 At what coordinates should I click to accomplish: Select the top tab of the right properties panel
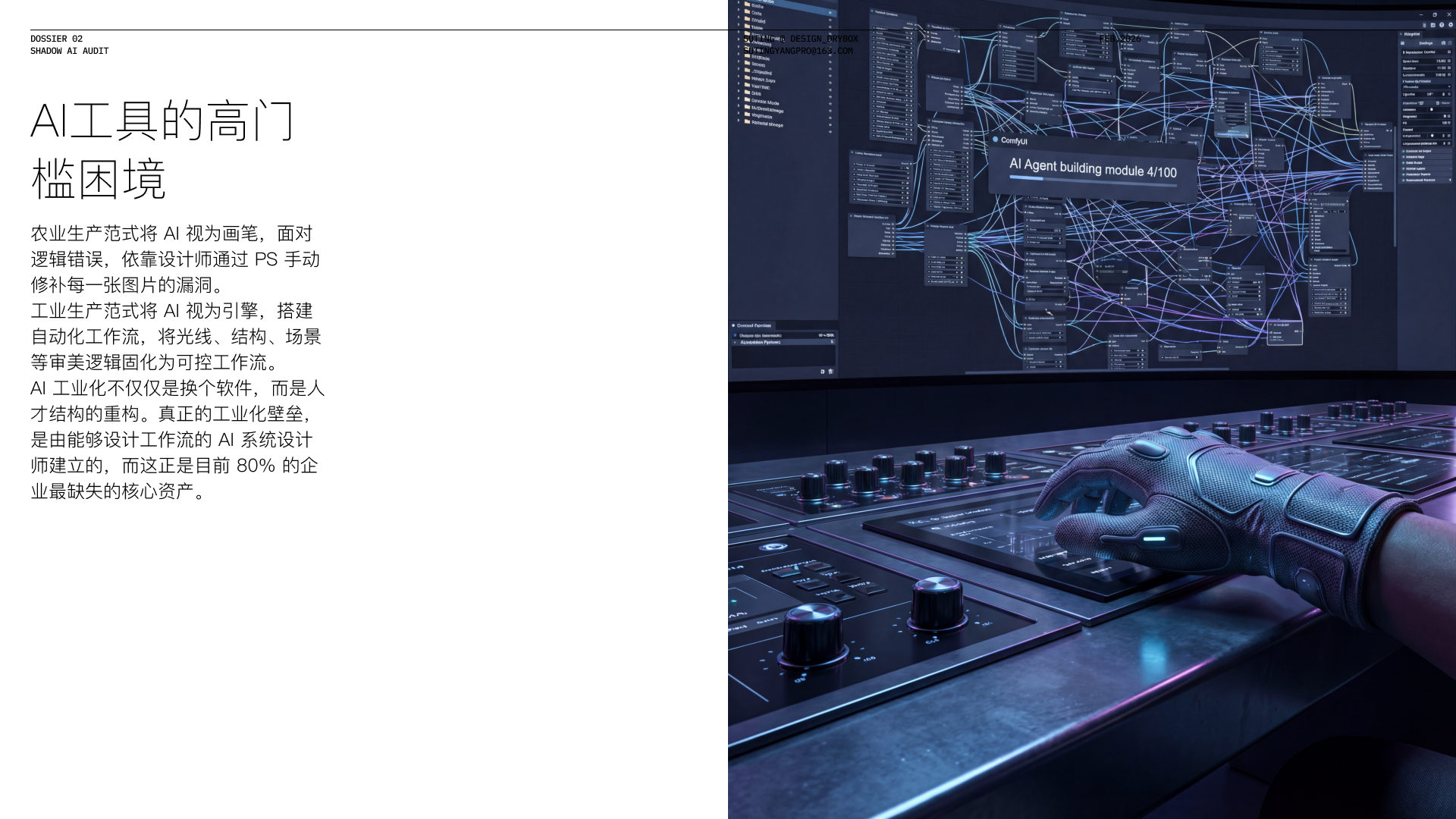(1412, 34)
